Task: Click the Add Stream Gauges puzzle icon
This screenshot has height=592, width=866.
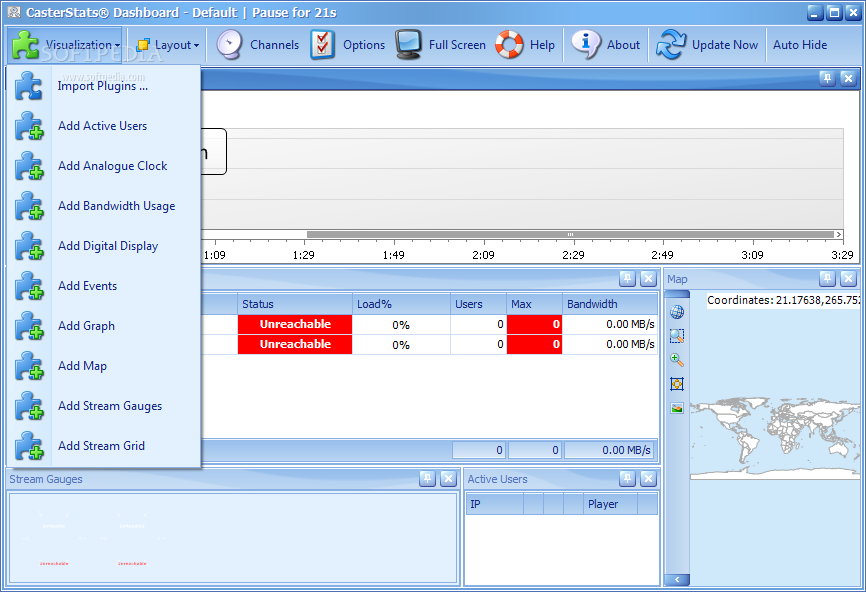Action: point(29,406)
